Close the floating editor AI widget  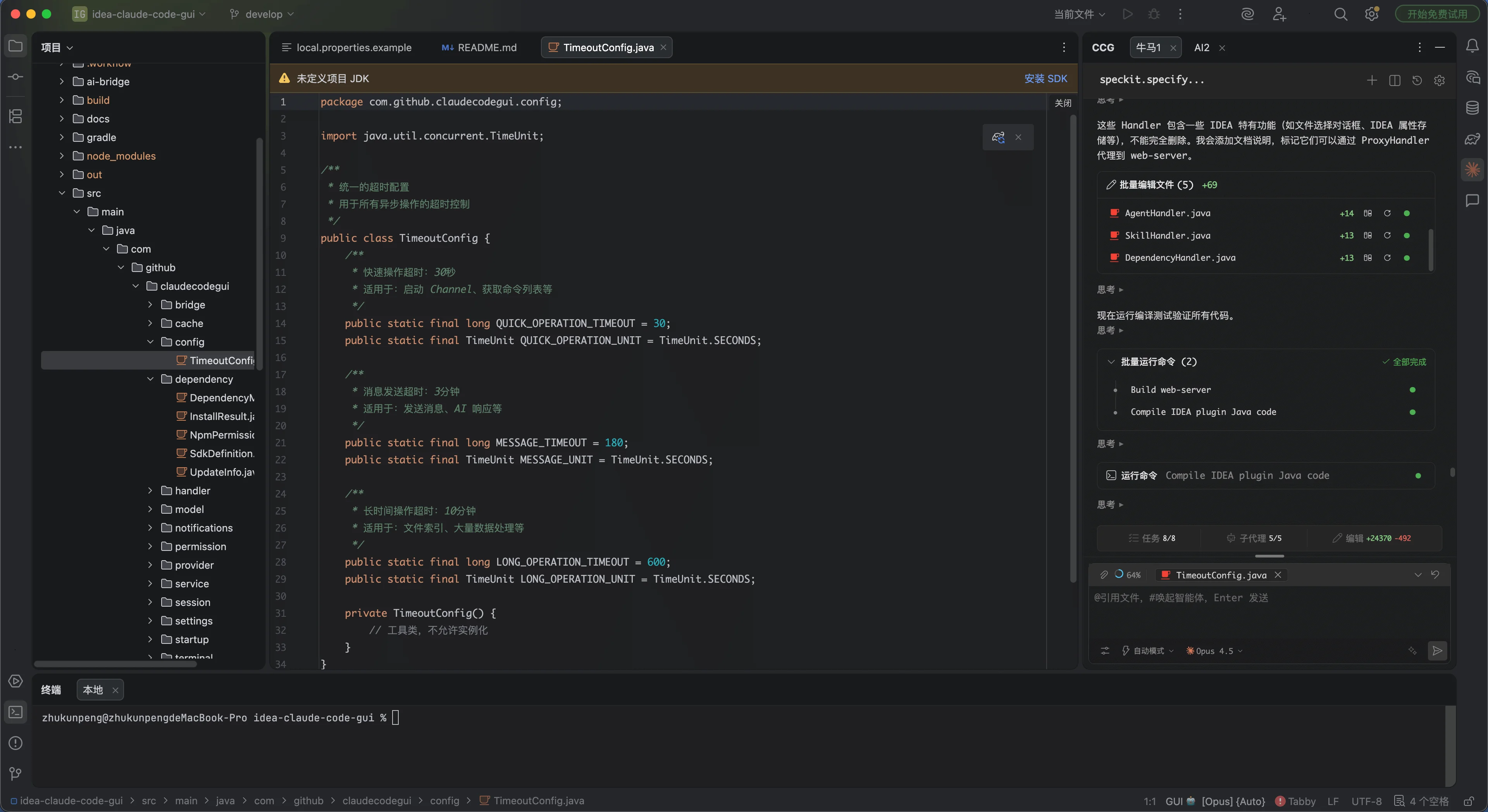click(x=1018, y=138)
